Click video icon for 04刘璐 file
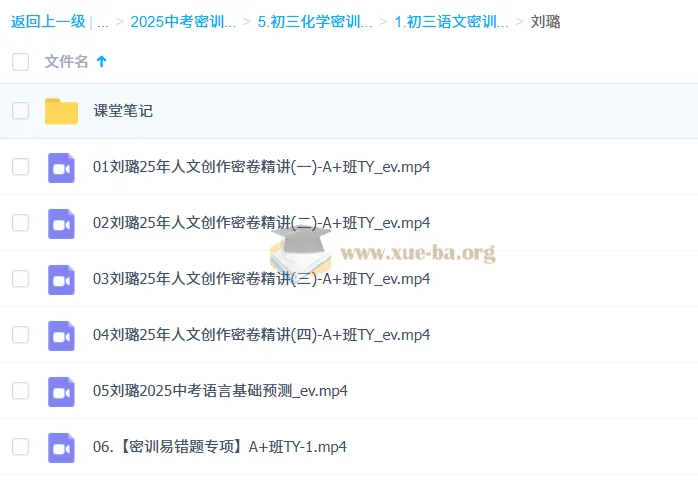 coord(61,336)
